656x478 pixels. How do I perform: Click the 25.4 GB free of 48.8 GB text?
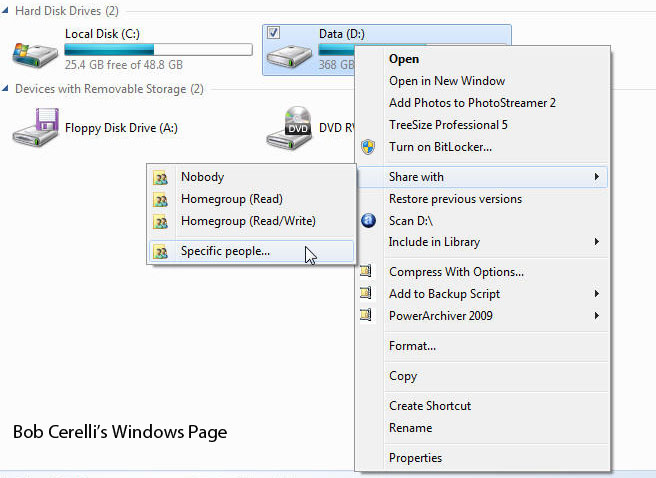[x=124, y=65]
